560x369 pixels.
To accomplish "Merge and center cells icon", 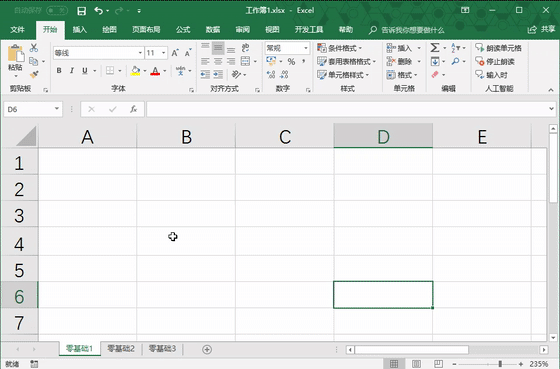I will click(245, 61).
